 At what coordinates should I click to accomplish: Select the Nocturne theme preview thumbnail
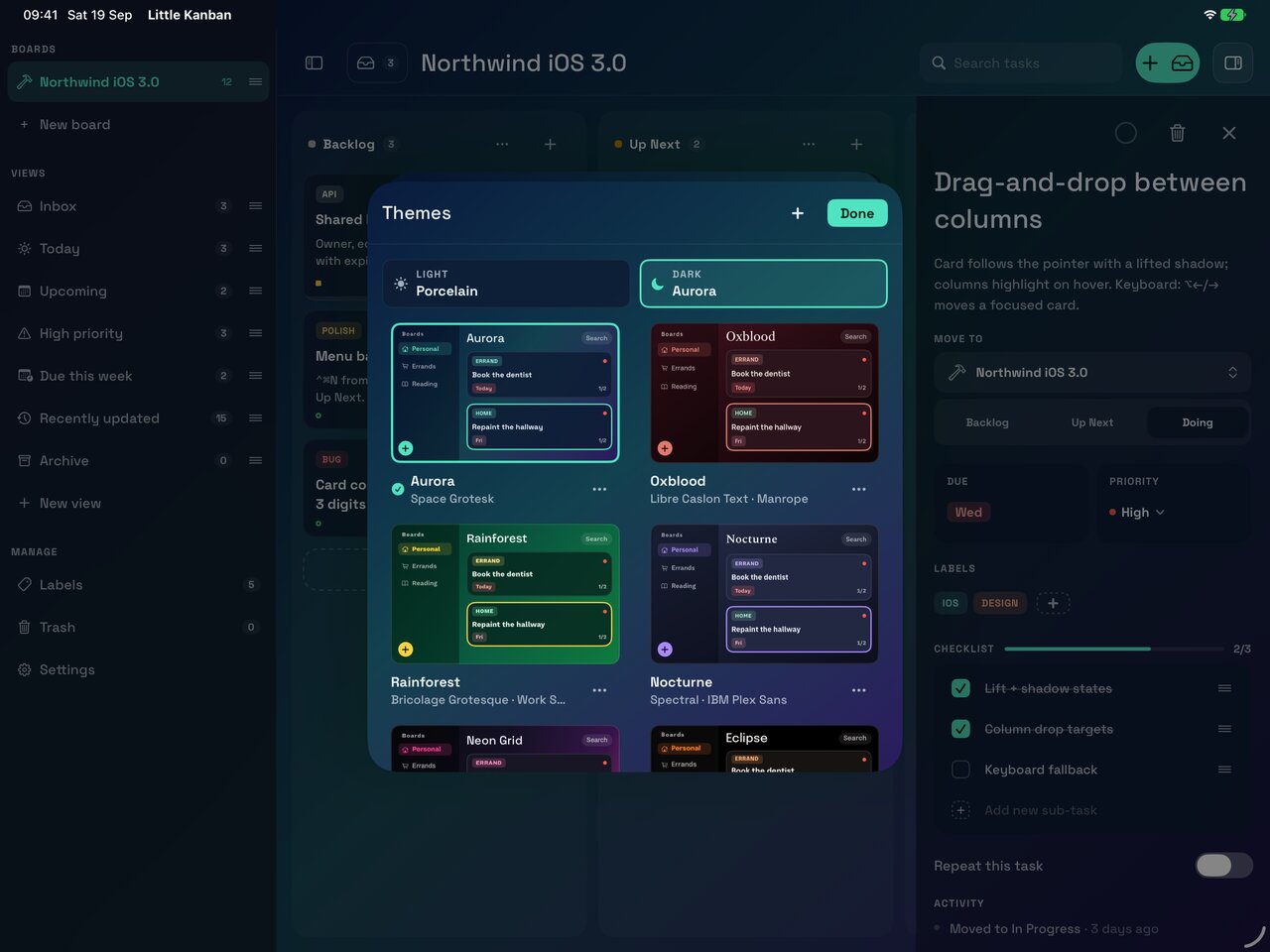765,594
